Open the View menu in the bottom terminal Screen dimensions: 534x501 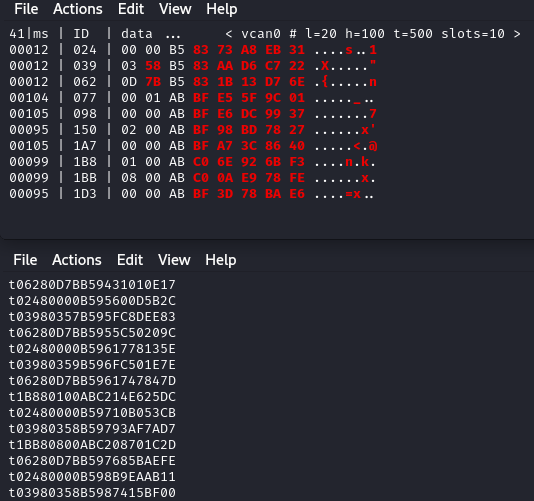tap(174, 260)
